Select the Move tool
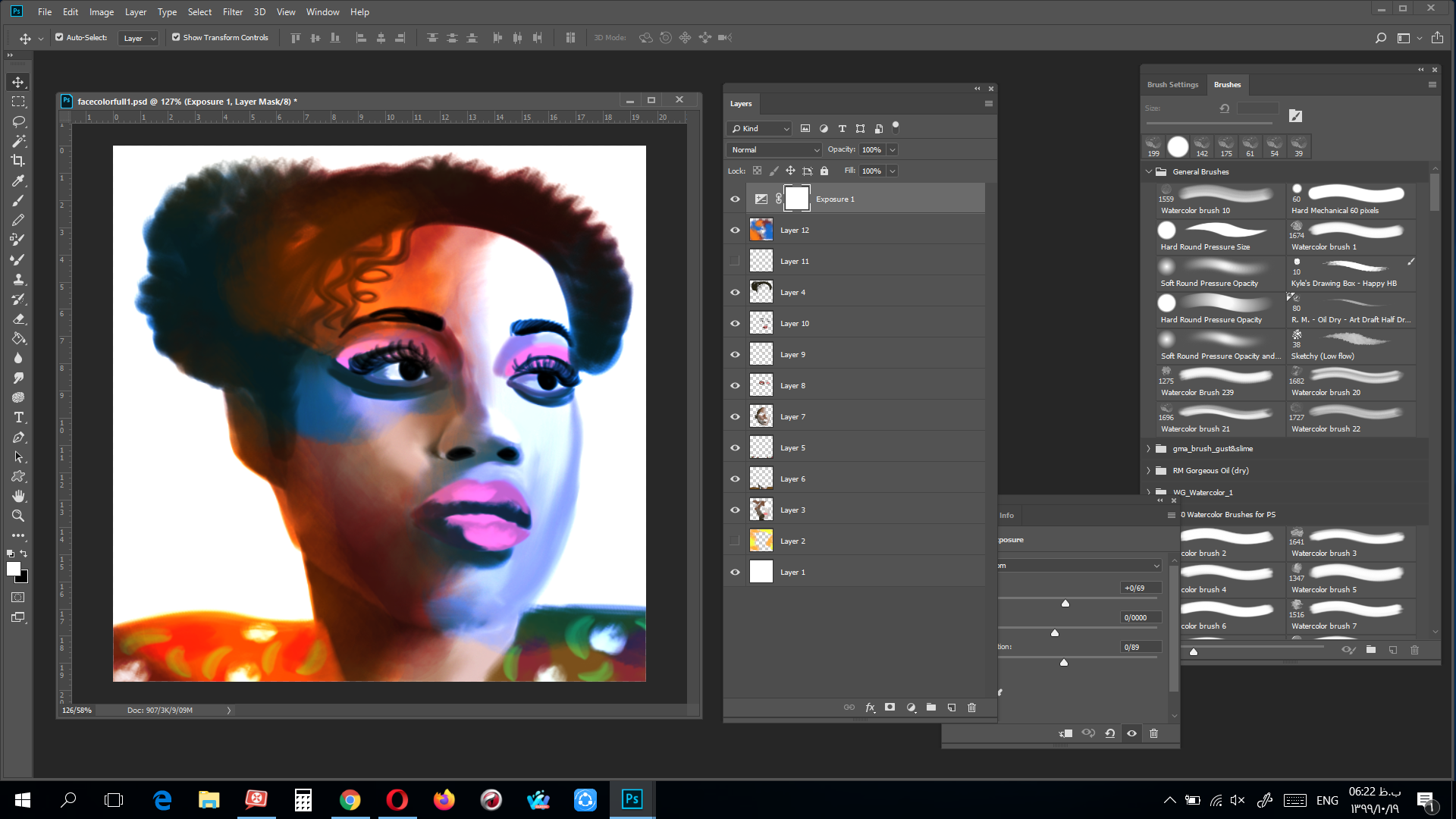 click(x=18, y=82)
